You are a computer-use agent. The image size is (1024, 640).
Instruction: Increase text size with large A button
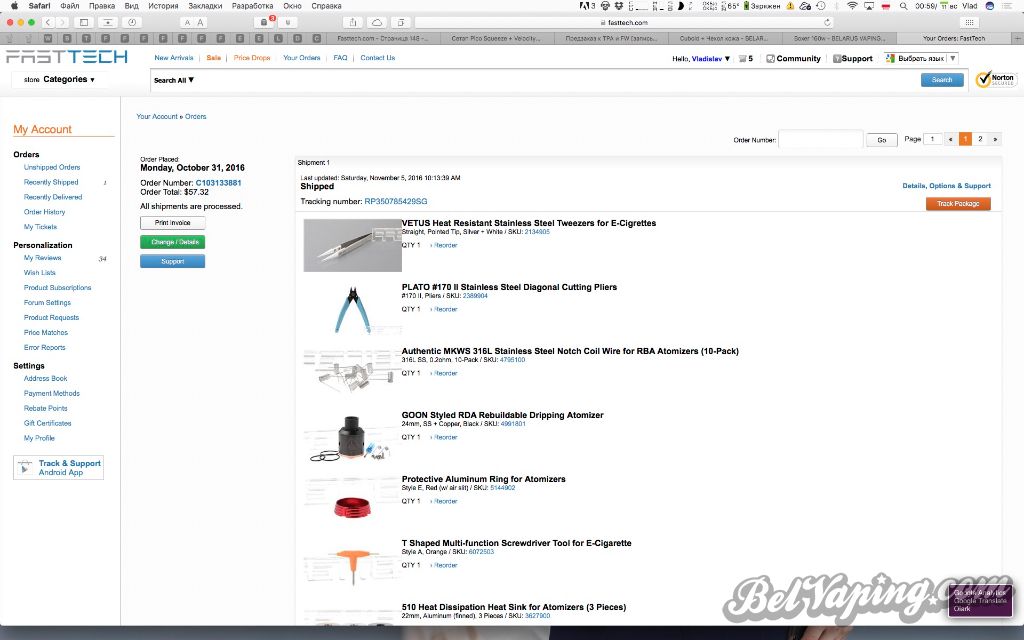point(200,22)
